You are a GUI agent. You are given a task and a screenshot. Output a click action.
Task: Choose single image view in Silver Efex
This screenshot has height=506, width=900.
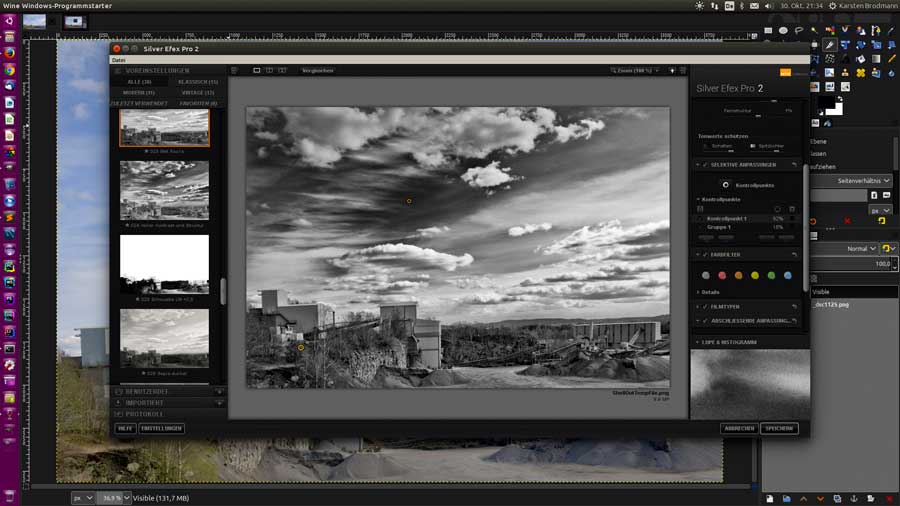click(x=257, y=71)
